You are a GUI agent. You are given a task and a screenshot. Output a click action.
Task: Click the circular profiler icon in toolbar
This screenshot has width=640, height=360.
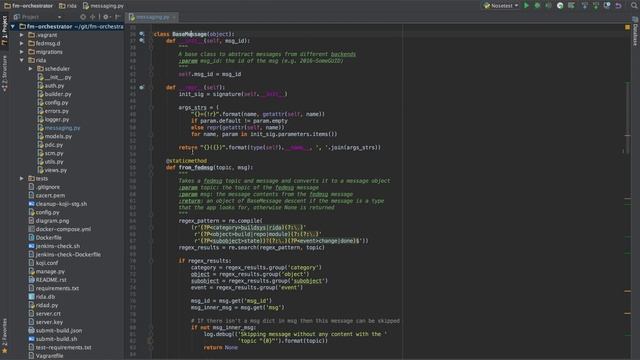pyautogui.click(x=560, y=6)
